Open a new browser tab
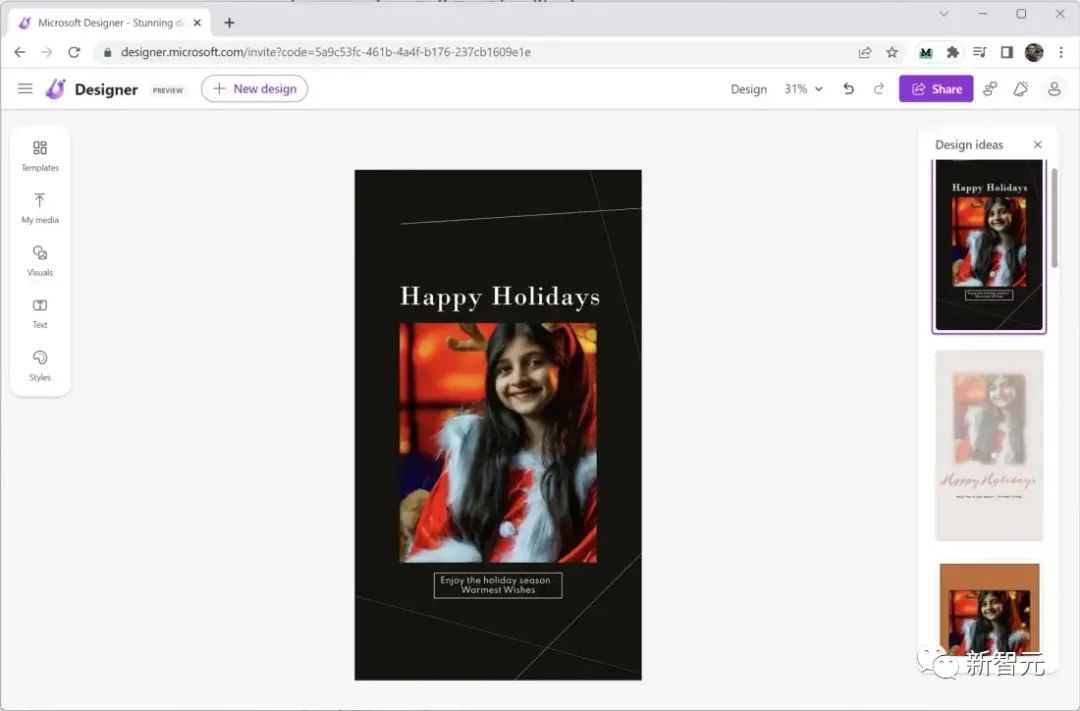 230,23
